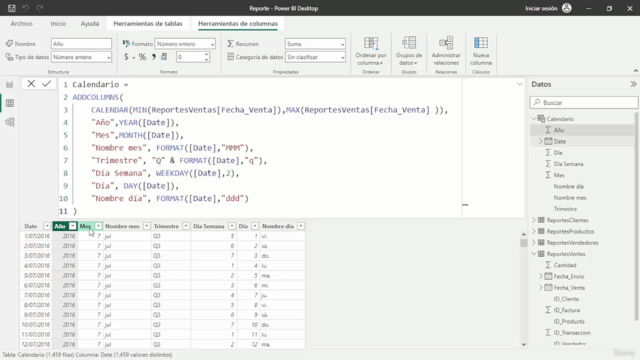Switch to the Ayuda tab
The width and height of the screenshot is (640, 360).
tap(90, 24)
